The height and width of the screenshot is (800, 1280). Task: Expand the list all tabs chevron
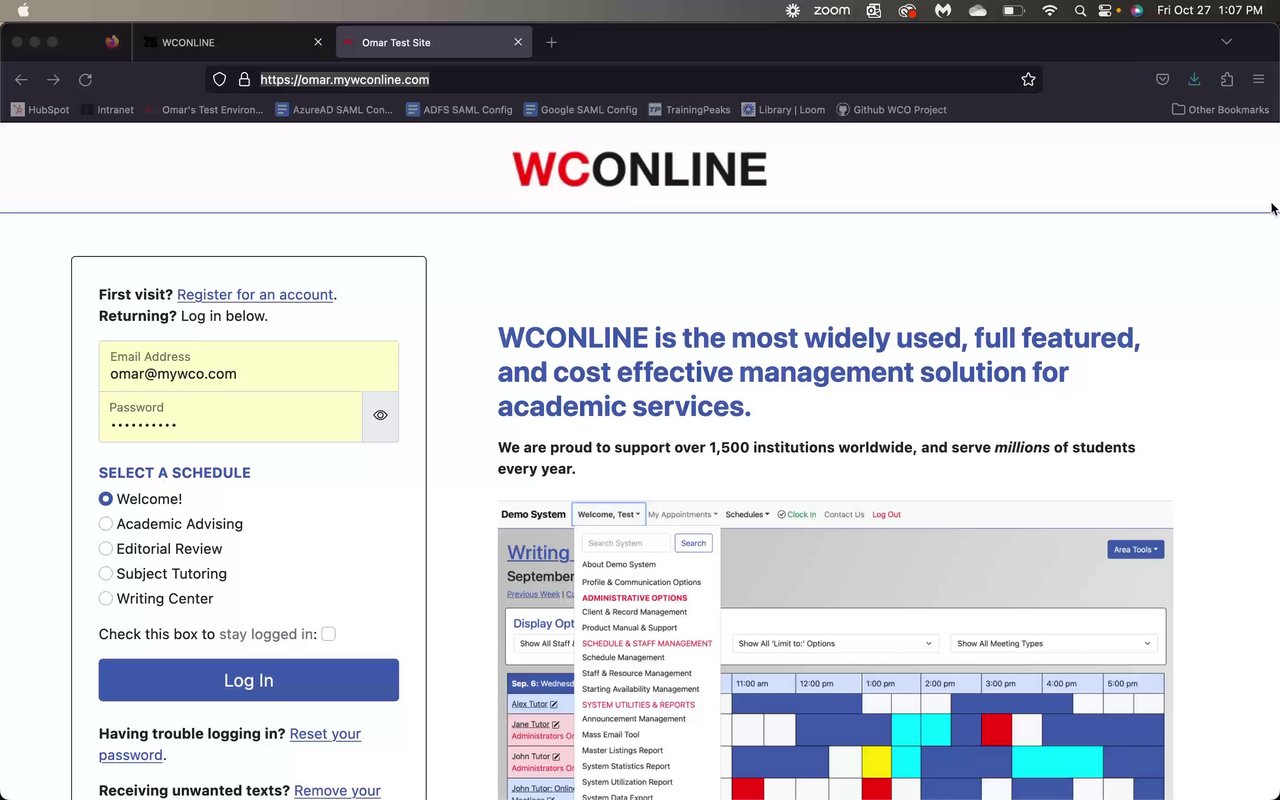[1227, 42]
